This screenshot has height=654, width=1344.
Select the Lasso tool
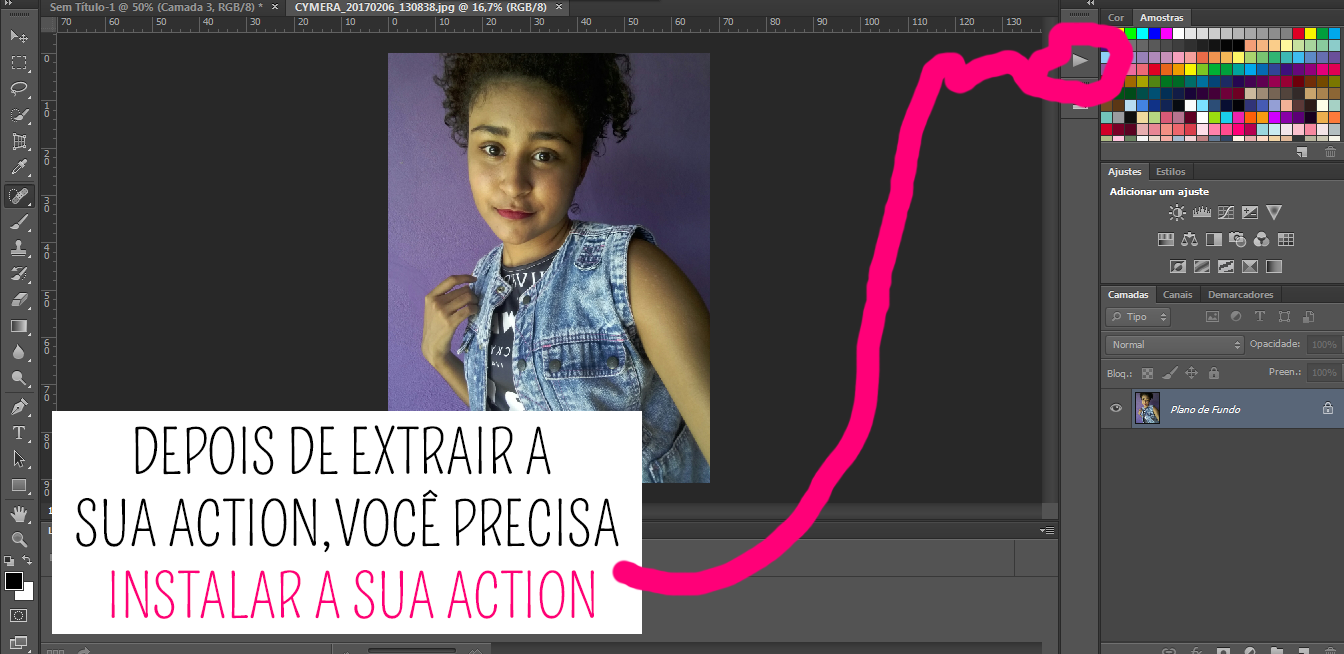[19, 89]
